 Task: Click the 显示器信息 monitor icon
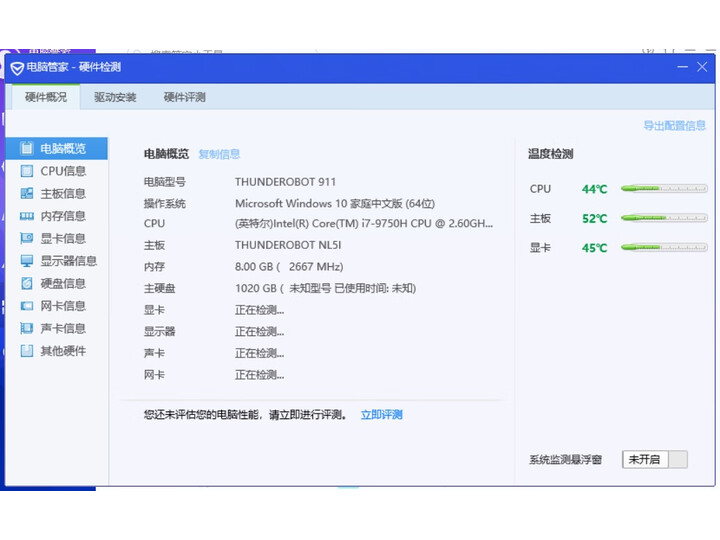coord(27,260)
